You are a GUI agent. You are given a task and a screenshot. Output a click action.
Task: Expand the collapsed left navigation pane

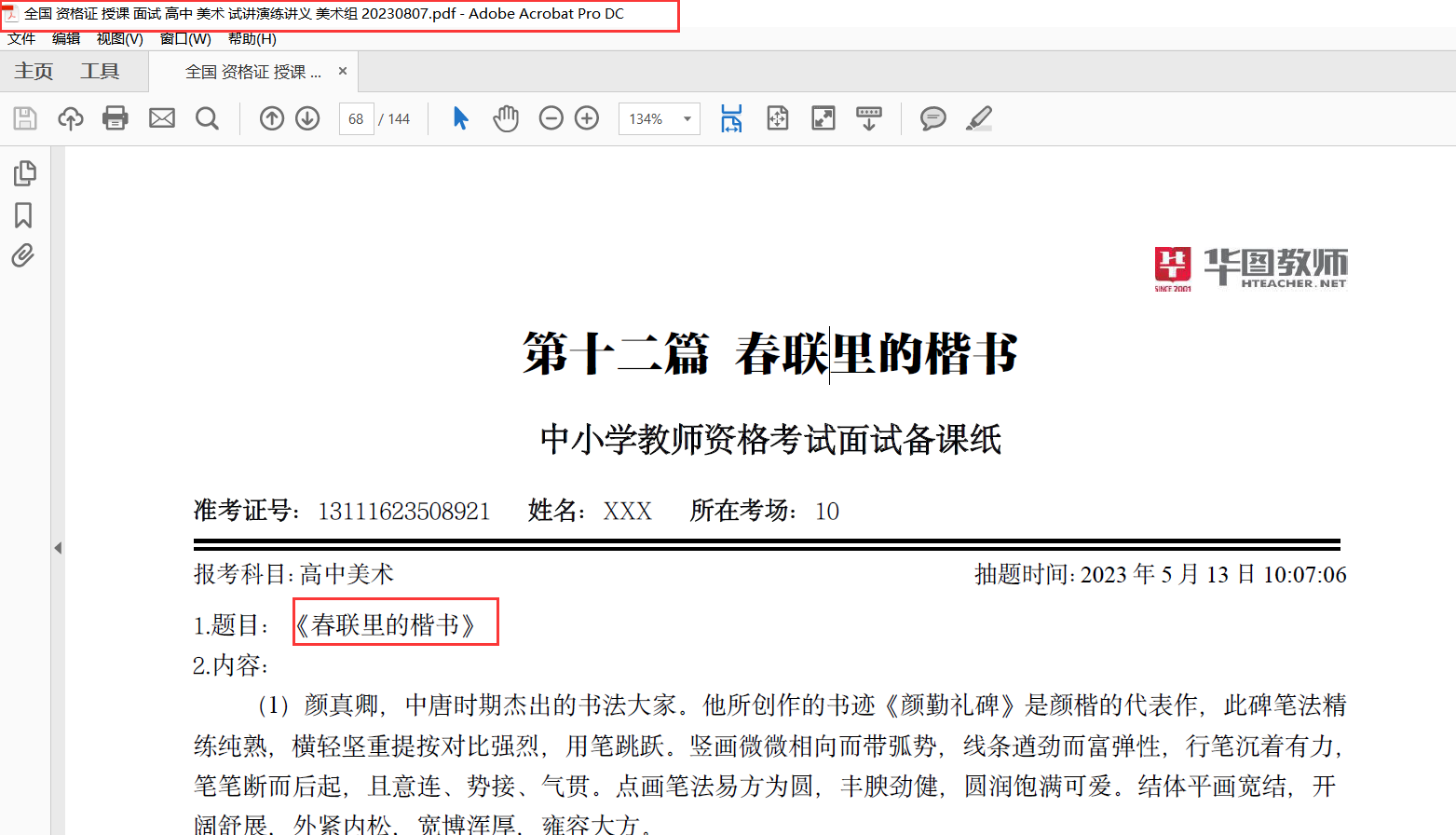(x=58, y=548)
